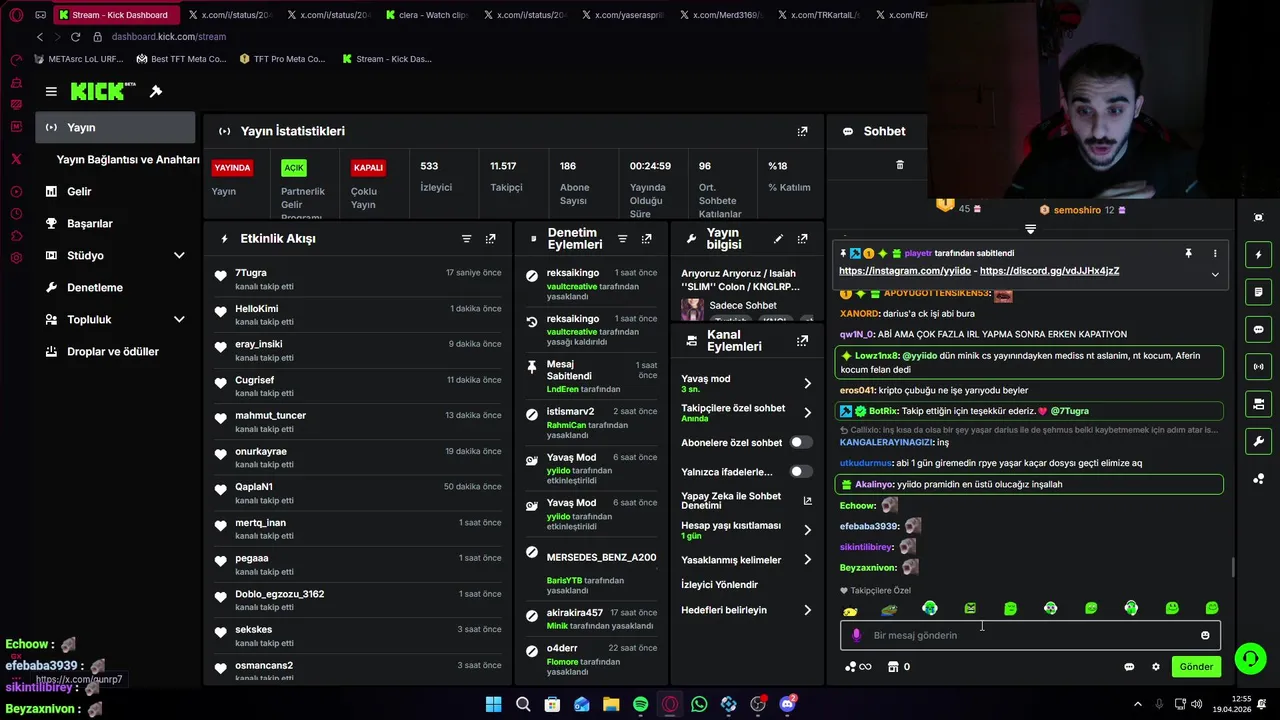Unpin the pinned chat message
This screenshot has width=1280, height=720.
coord(1188,253)
